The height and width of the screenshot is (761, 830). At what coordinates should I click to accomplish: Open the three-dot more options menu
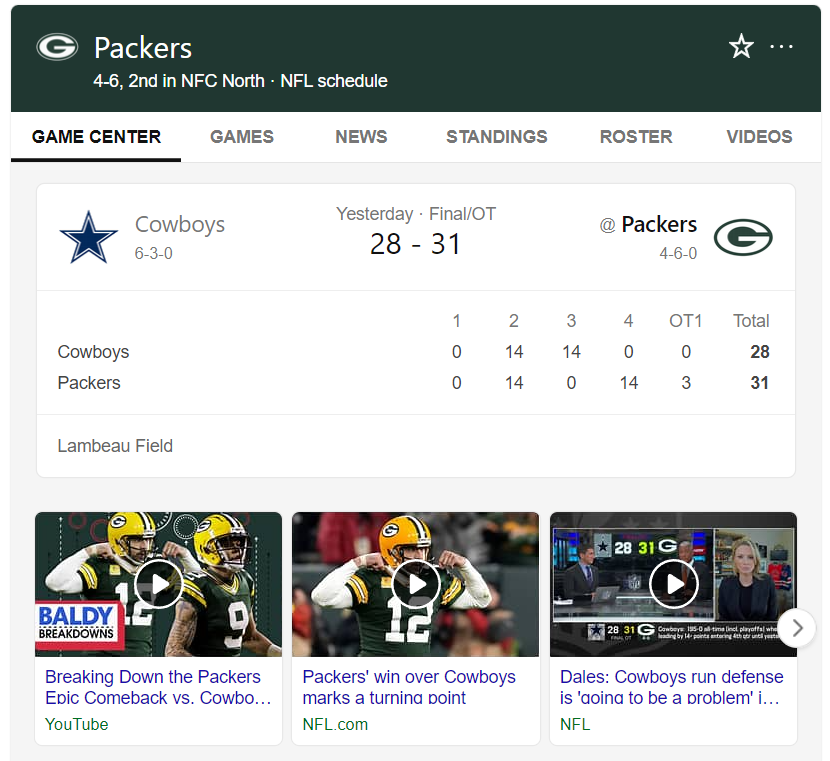781,47
